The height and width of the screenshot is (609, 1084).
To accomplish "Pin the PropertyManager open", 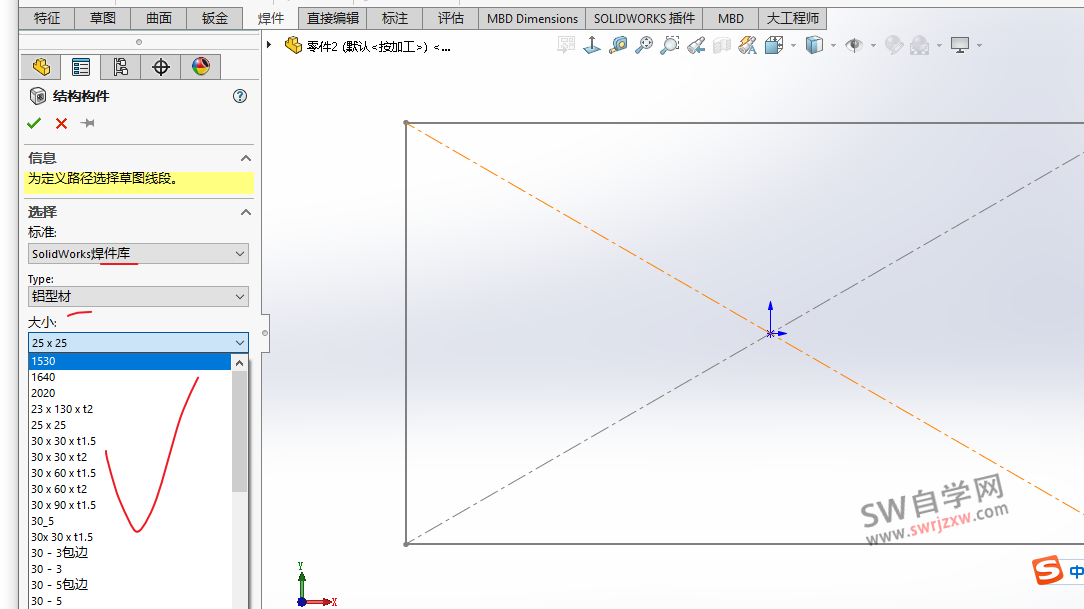I will pyautogui.click(x=87, y=123).
